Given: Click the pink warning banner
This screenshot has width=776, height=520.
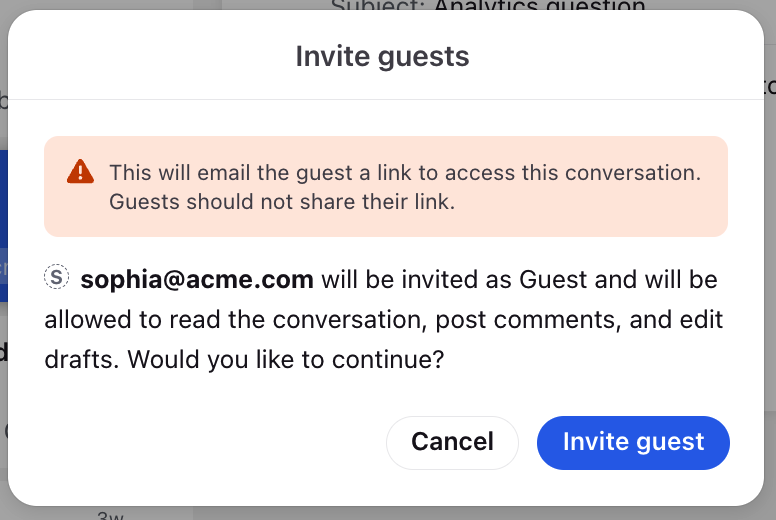Looking at the screenshot, I should (x=386, y=187).
